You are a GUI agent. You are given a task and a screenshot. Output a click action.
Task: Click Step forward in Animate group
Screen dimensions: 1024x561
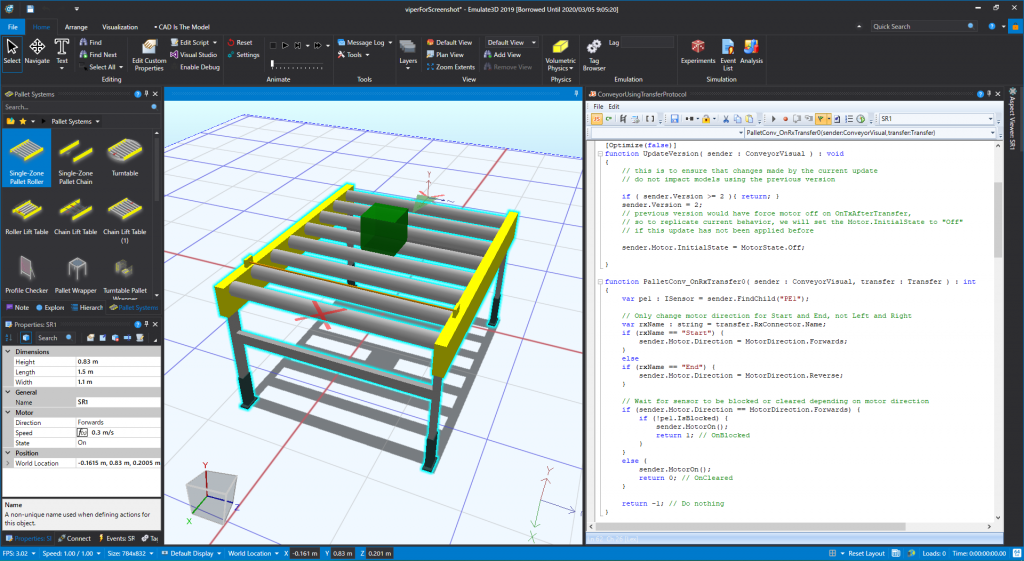(x=298, y=45)
